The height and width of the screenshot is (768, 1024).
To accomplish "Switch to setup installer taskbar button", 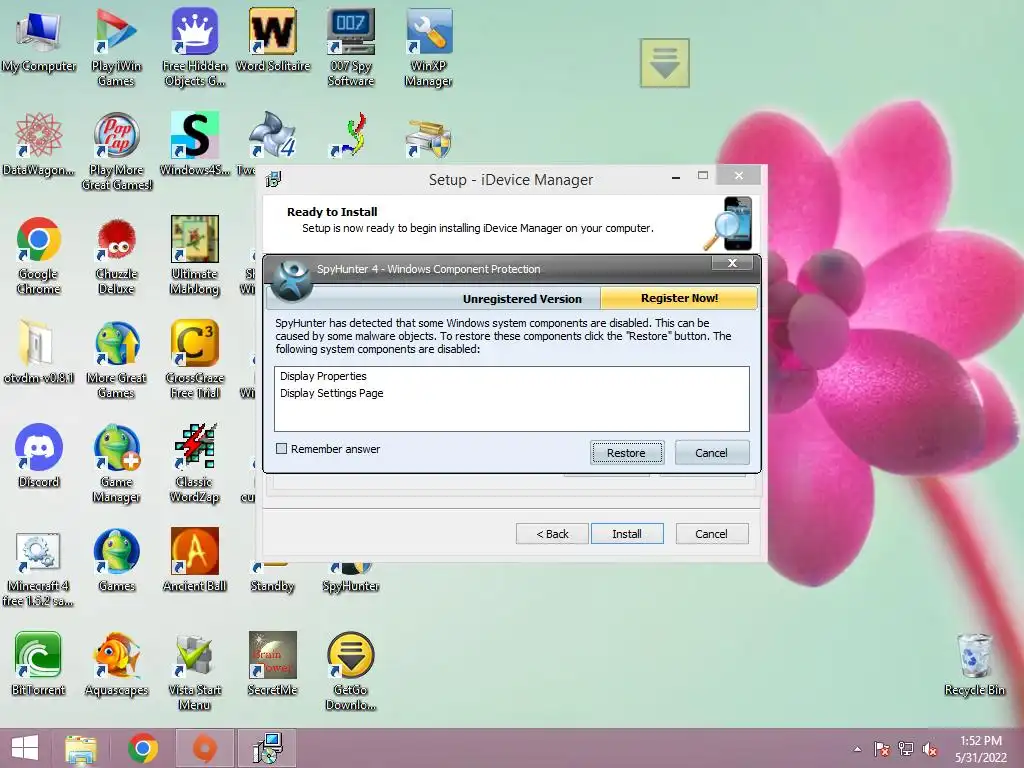I will (x=267, y=748).
